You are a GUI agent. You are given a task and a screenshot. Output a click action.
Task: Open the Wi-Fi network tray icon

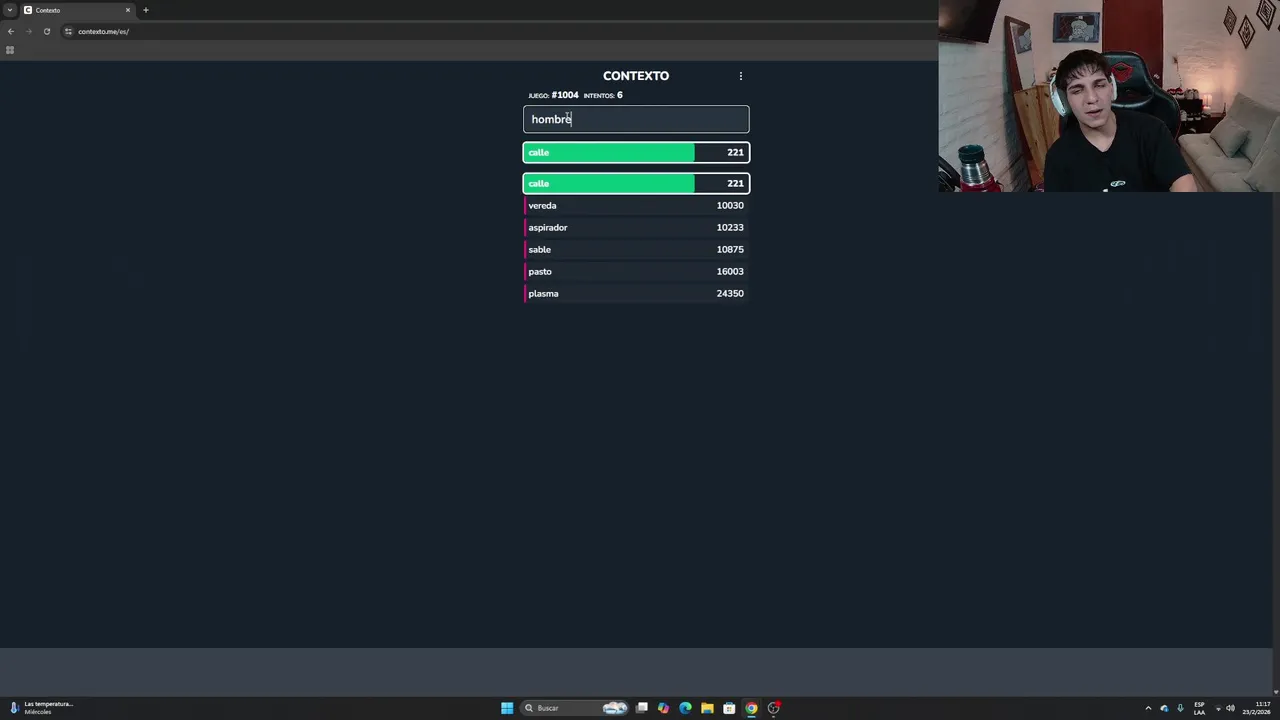pos(1218,708)
